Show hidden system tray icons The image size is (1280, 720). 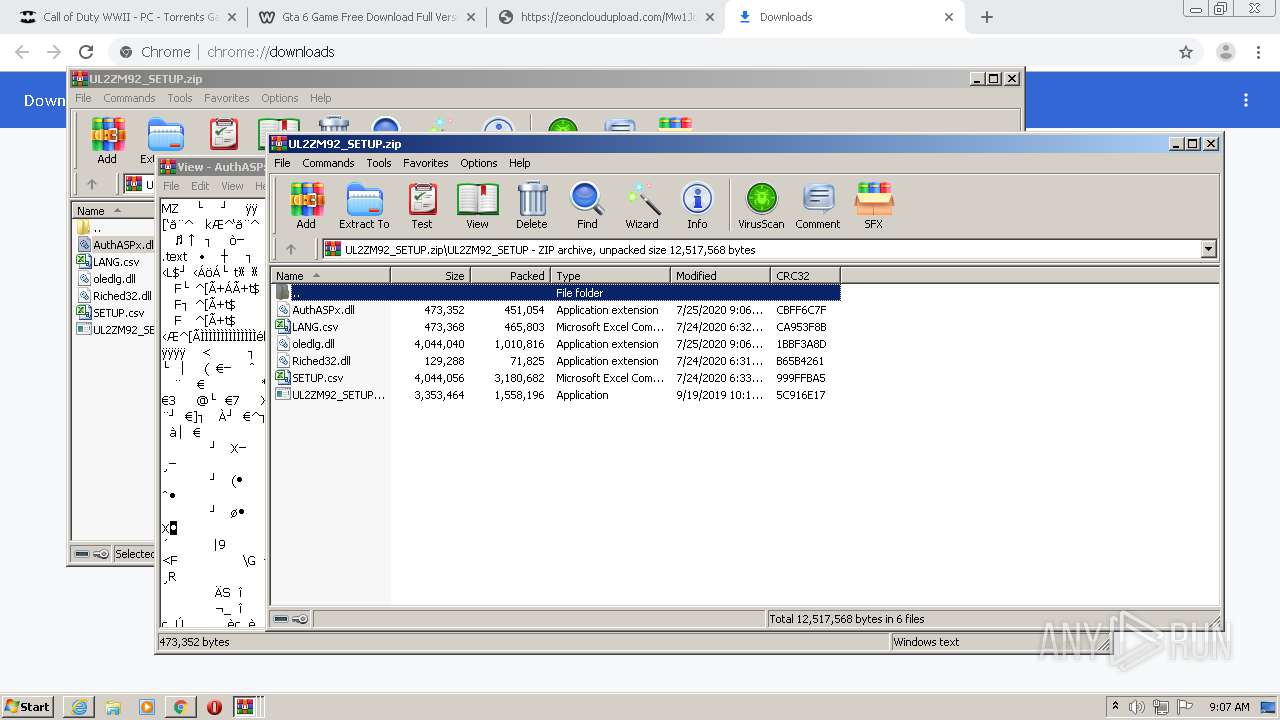1115,706
